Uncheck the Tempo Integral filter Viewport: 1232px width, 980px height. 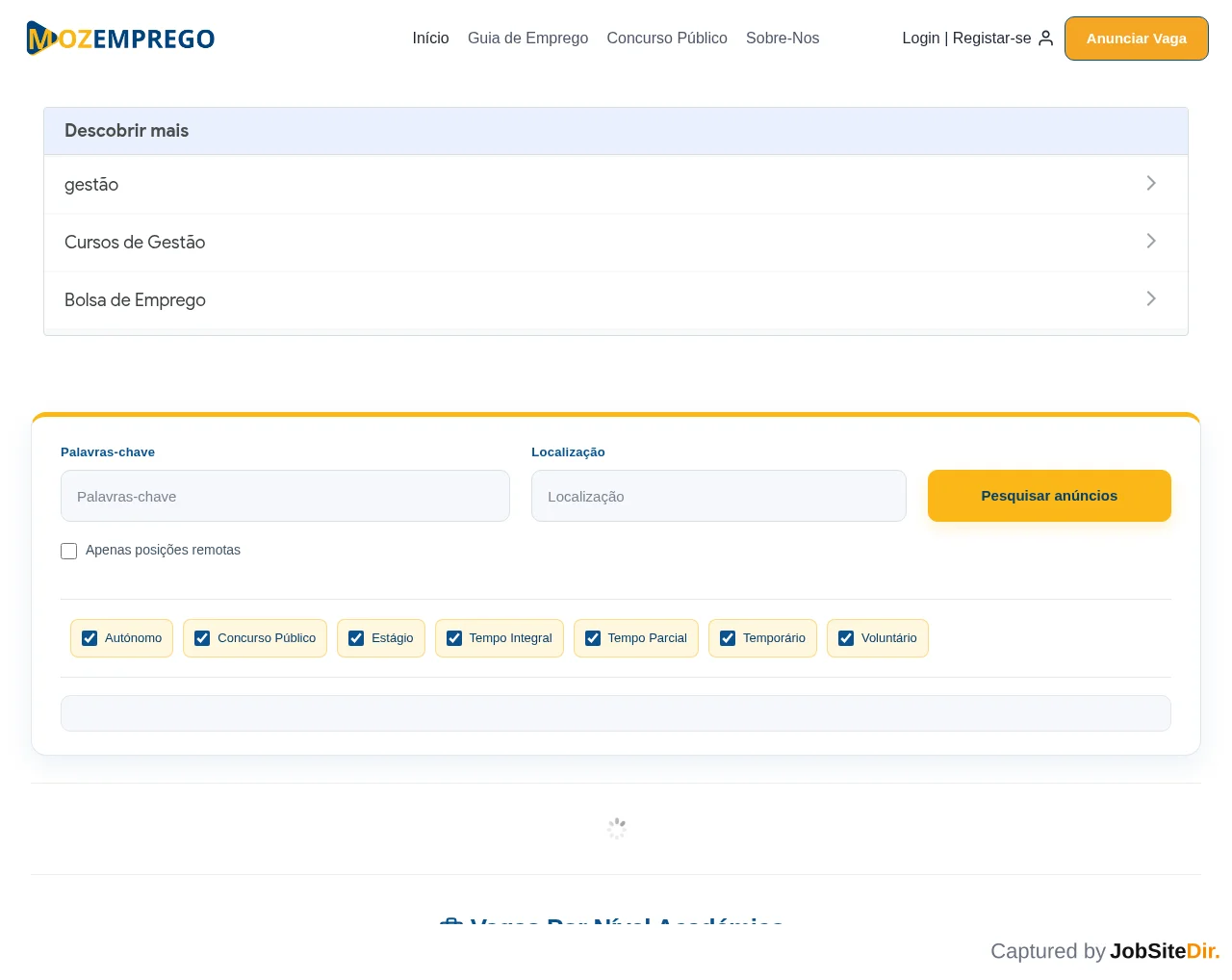[454, 638]
